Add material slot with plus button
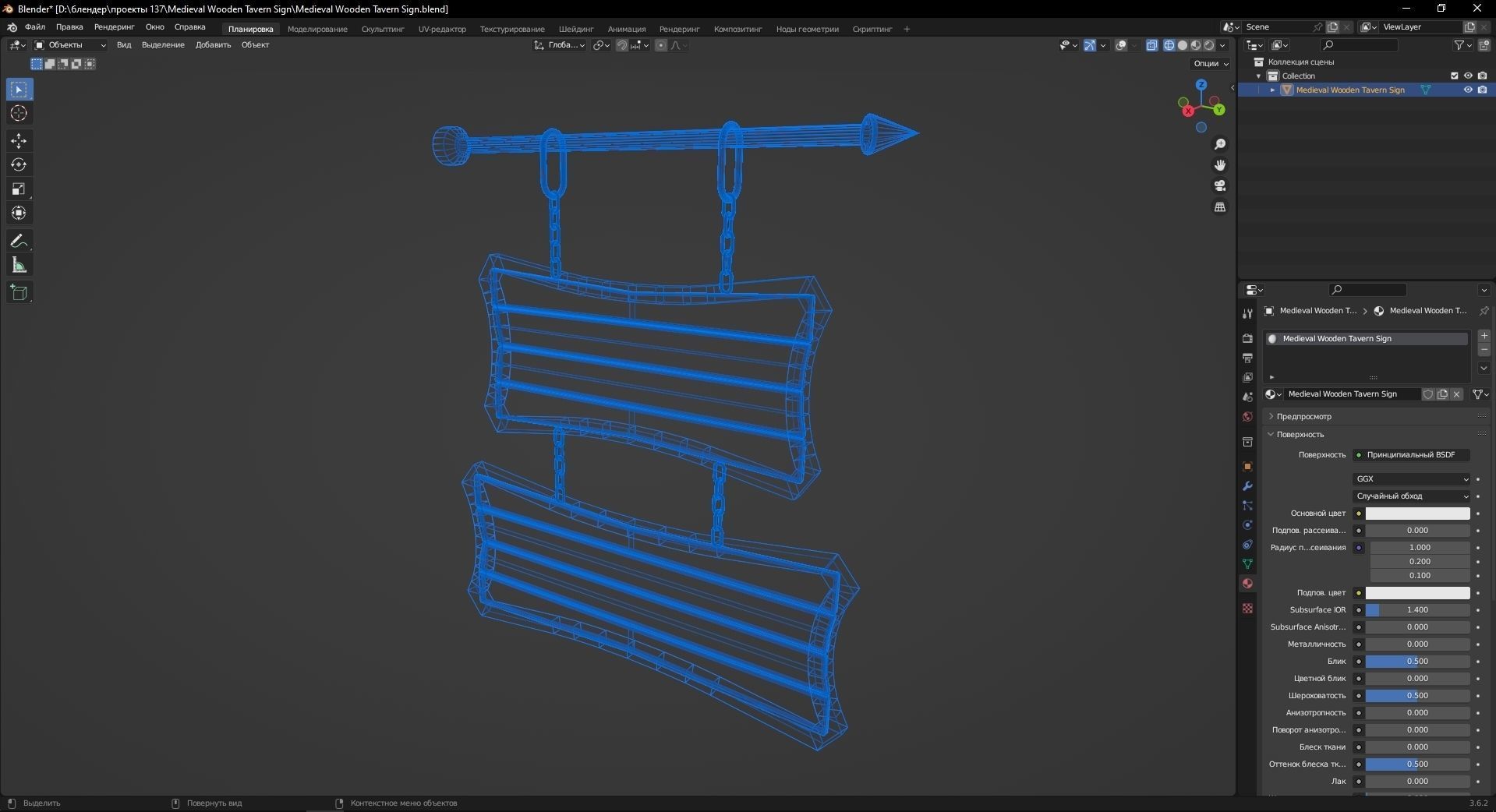1496x812 pixels. pos(1484,336)
